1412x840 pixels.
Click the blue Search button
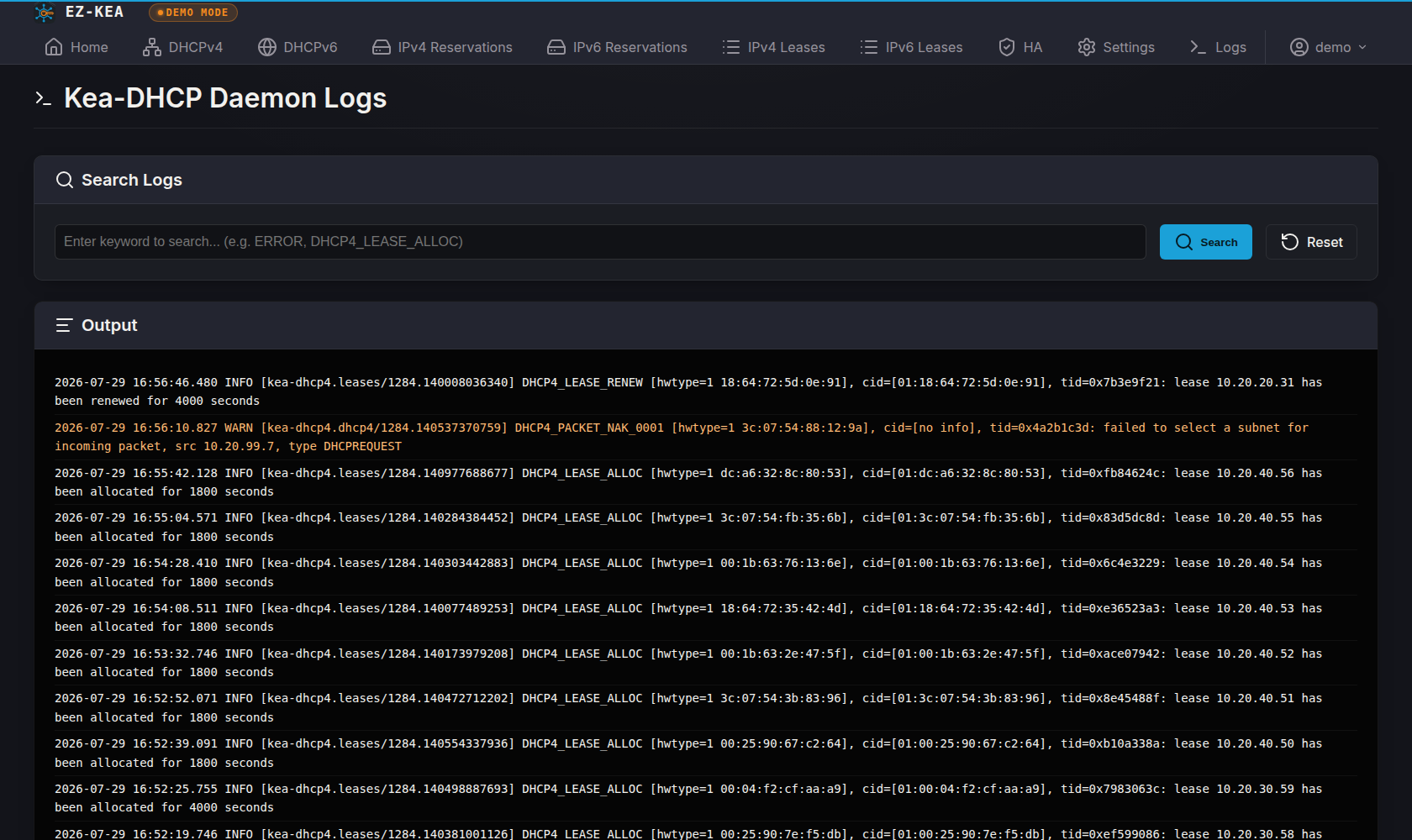(x=1206, y=242)
